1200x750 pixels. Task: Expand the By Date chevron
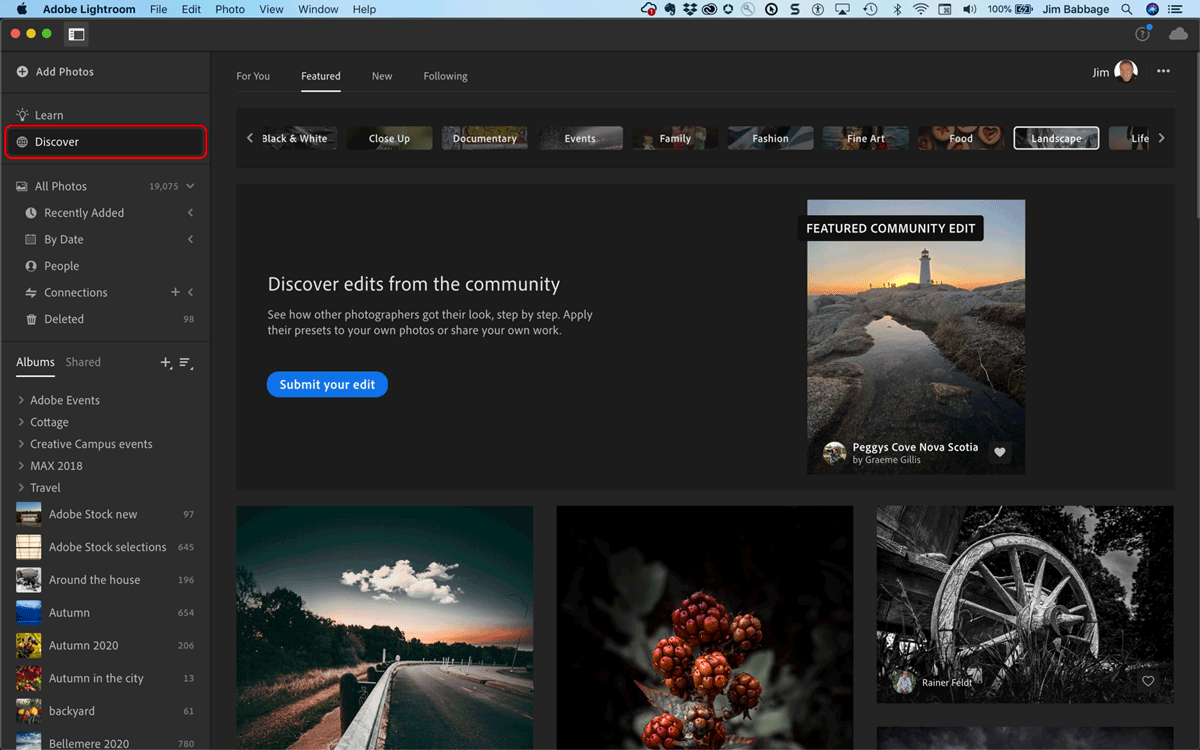(x=190, y=239)
